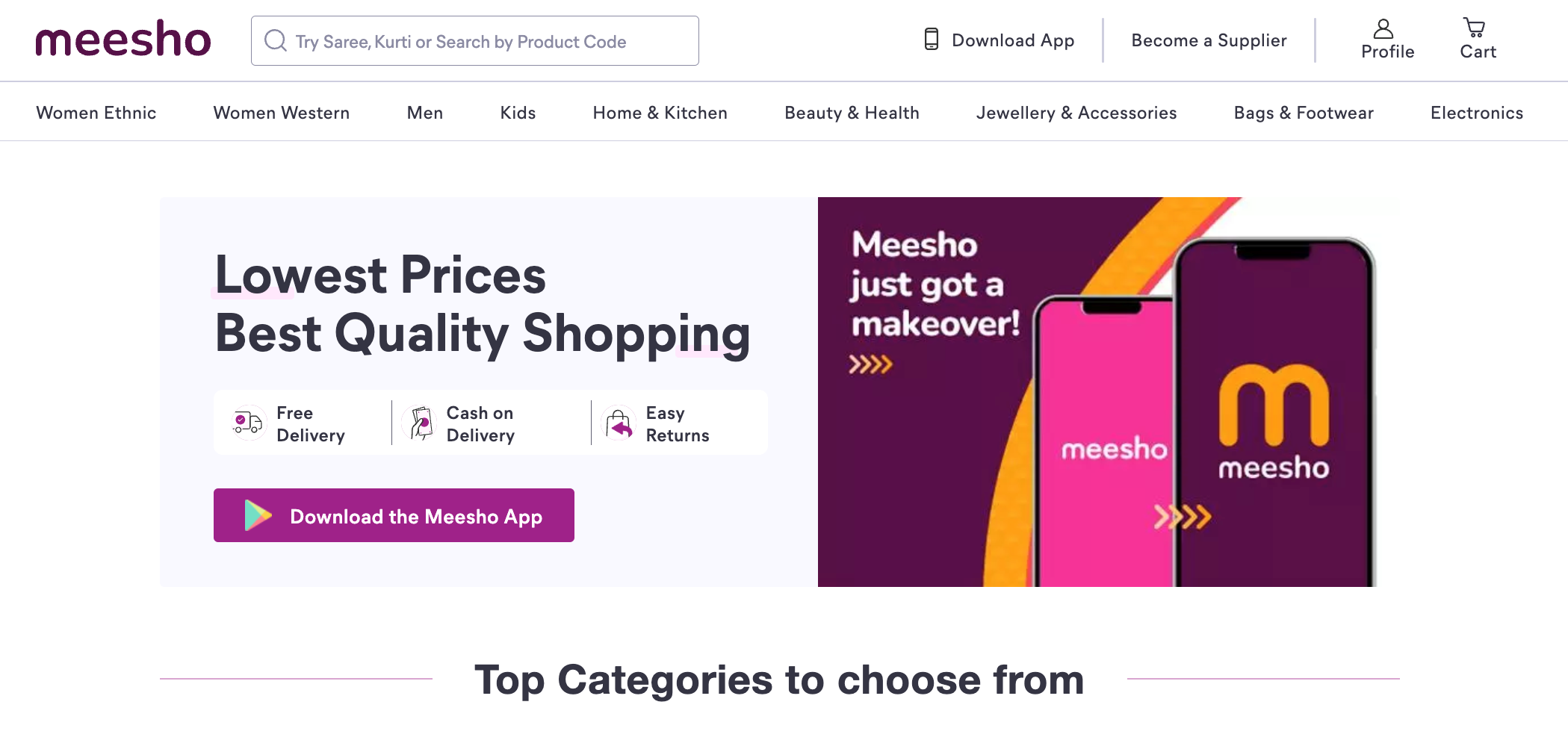Viewport: 1568px width, 746px height.
Task: Expand the Home & Kitchen category menu
Action: click(660, 113)
